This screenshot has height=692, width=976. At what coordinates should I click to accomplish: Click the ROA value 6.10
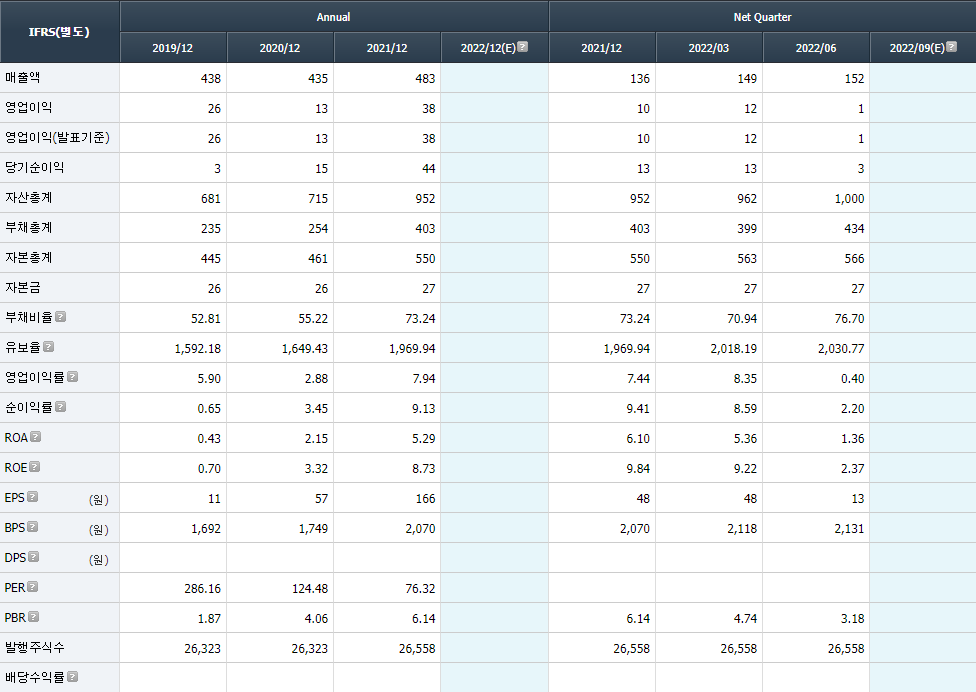637,439
